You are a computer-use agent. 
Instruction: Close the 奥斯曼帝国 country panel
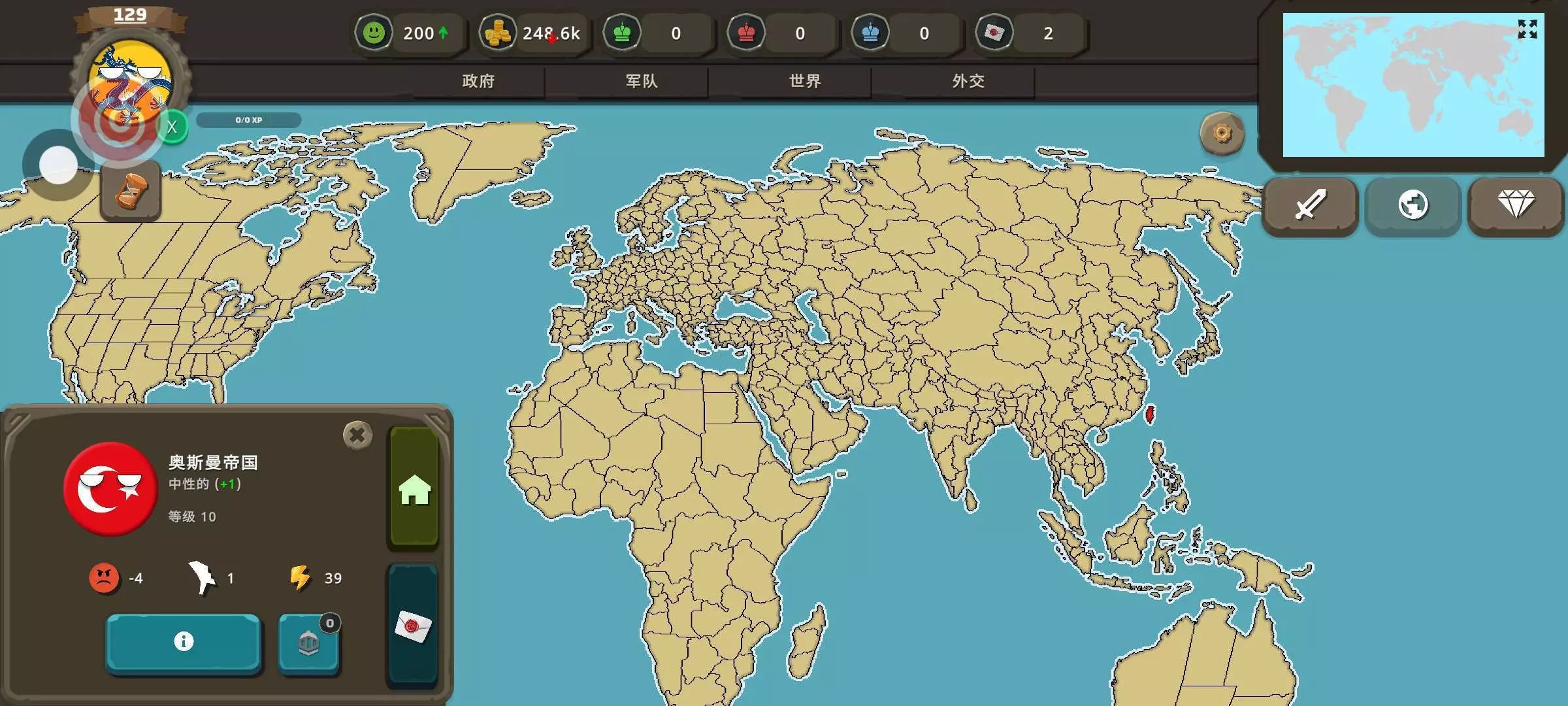(x=357, y=435)
